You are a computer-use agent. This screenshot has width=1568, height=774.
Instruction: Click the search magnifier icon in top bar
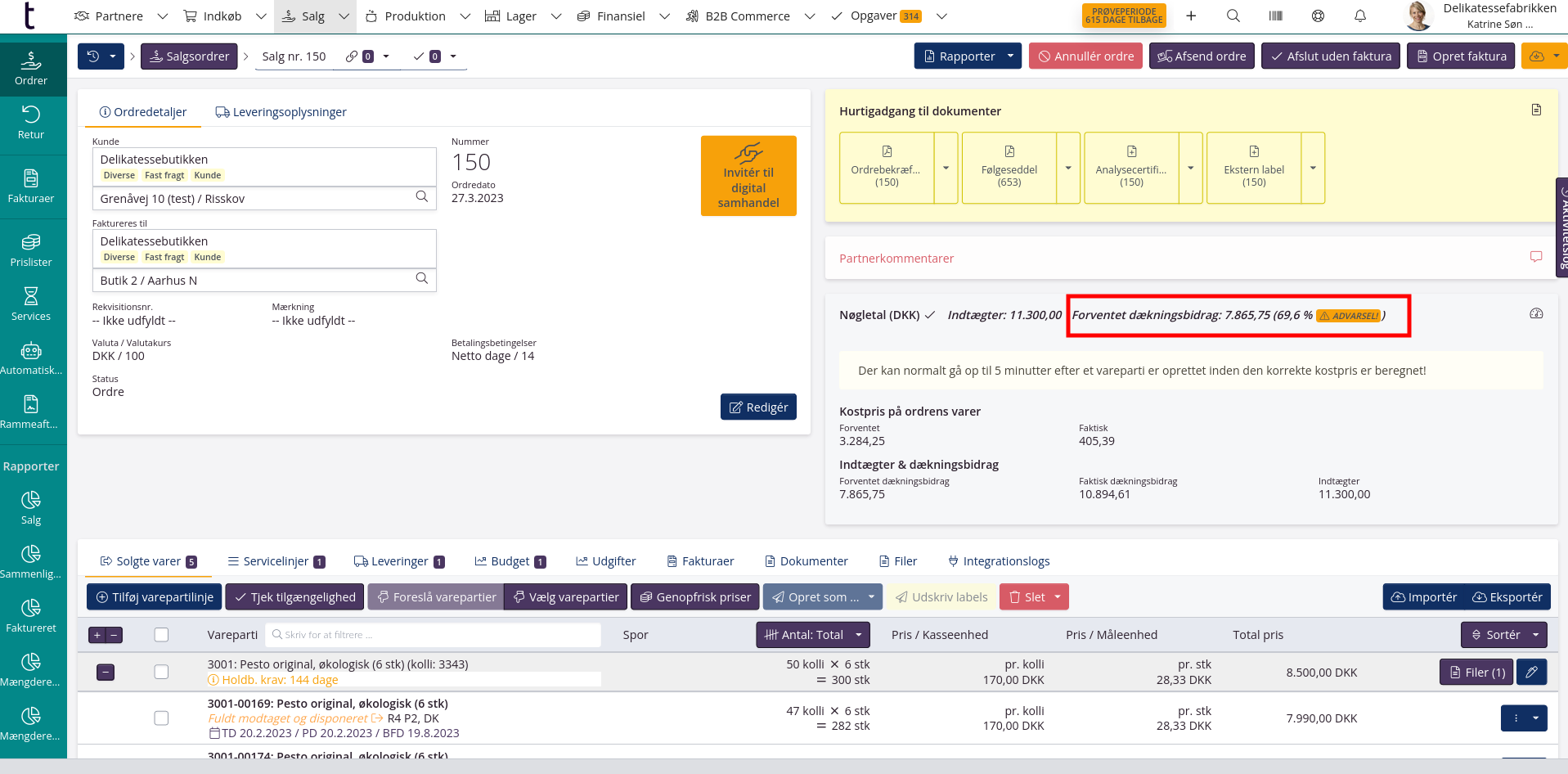[x=1233, y=16]
